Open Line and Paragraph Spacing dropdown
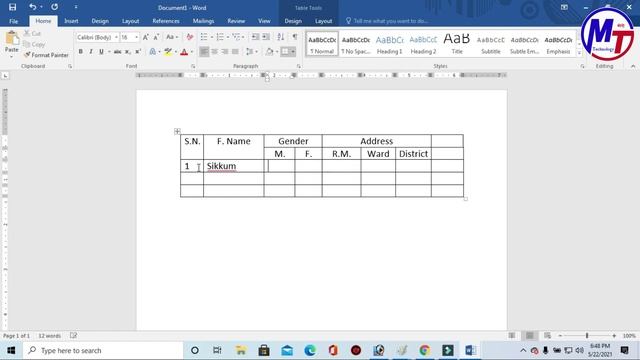This screenshot has height=360, width=640. click(251, 51)
